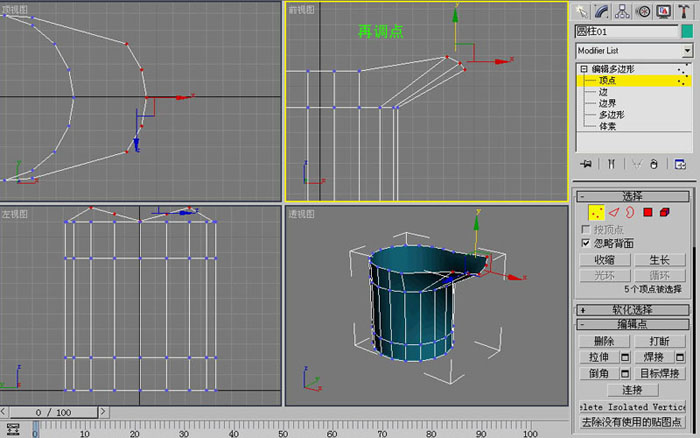Click the 删除 button
Image resolution: width=700 pixels, height=438 pixels.
tap(604, 341)
